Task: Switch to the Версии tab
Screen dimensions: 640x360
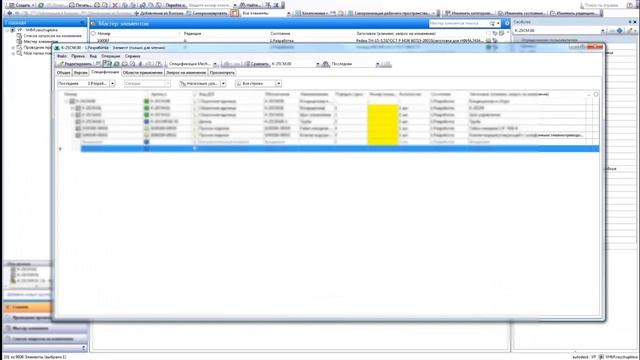Action: (x=80, y=73)
